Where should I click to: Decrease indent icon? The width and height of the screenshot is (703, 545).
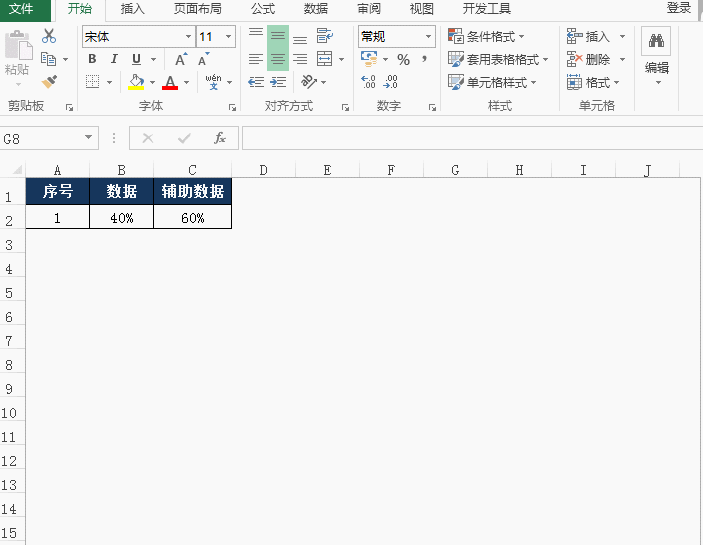tap(256, 82)
